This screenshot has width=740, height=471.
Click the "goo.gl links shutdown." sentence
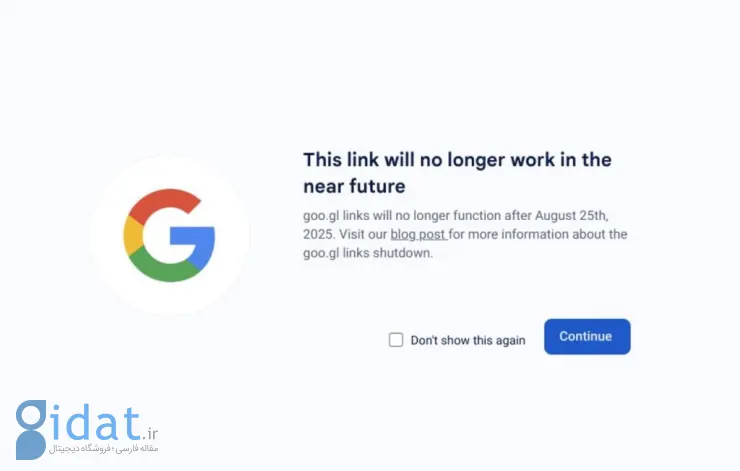click(x=368, y=253)
